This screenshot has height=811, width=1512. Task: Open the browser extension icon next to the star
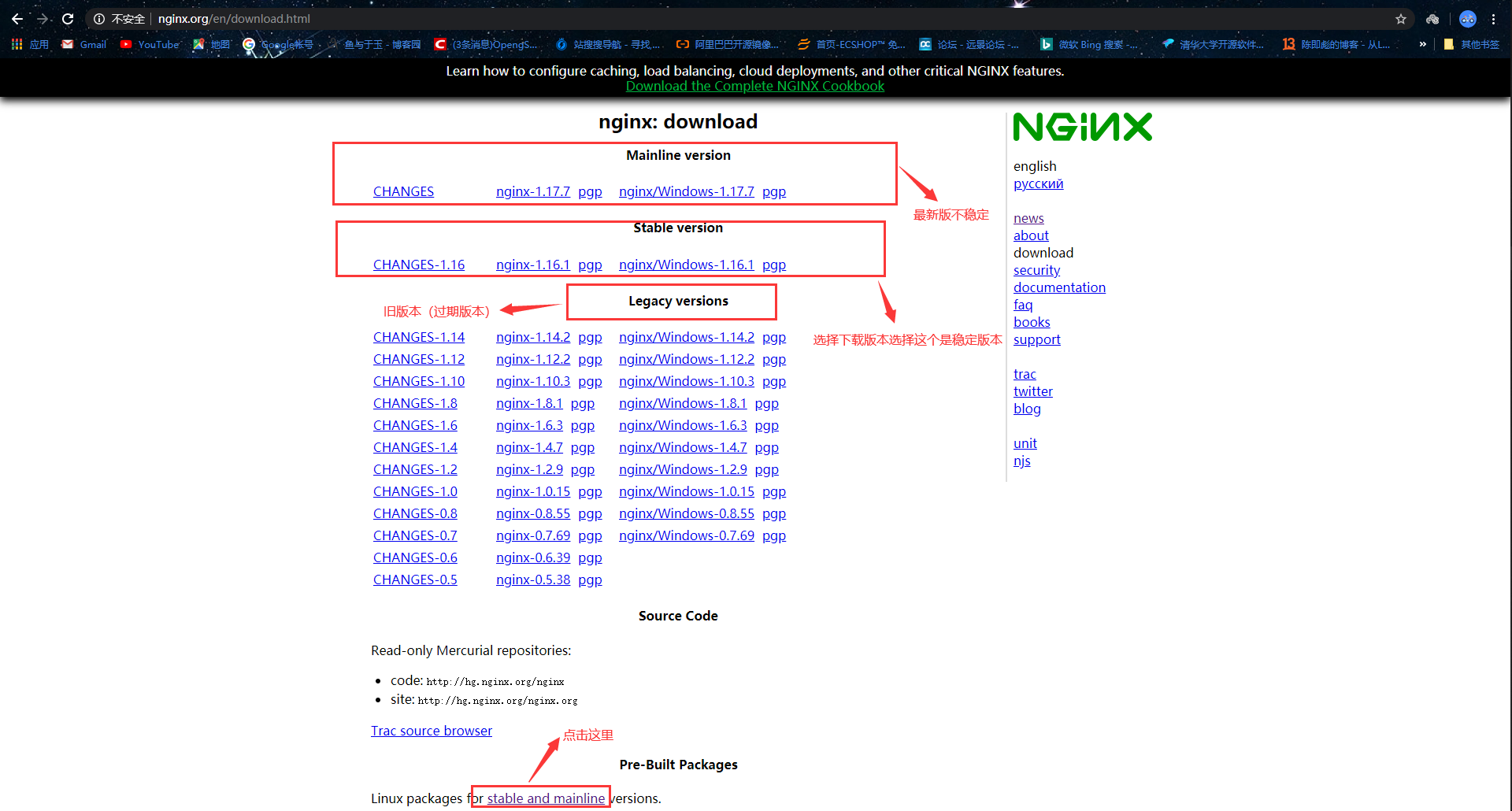pyautogui.click(x=1432, y=19)
